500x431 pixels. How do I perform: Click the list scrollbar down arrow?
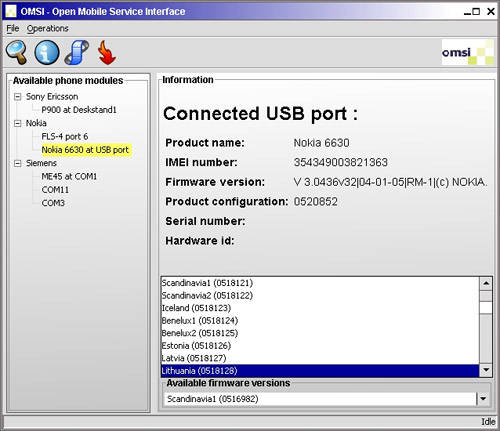(x=486, y=370)
